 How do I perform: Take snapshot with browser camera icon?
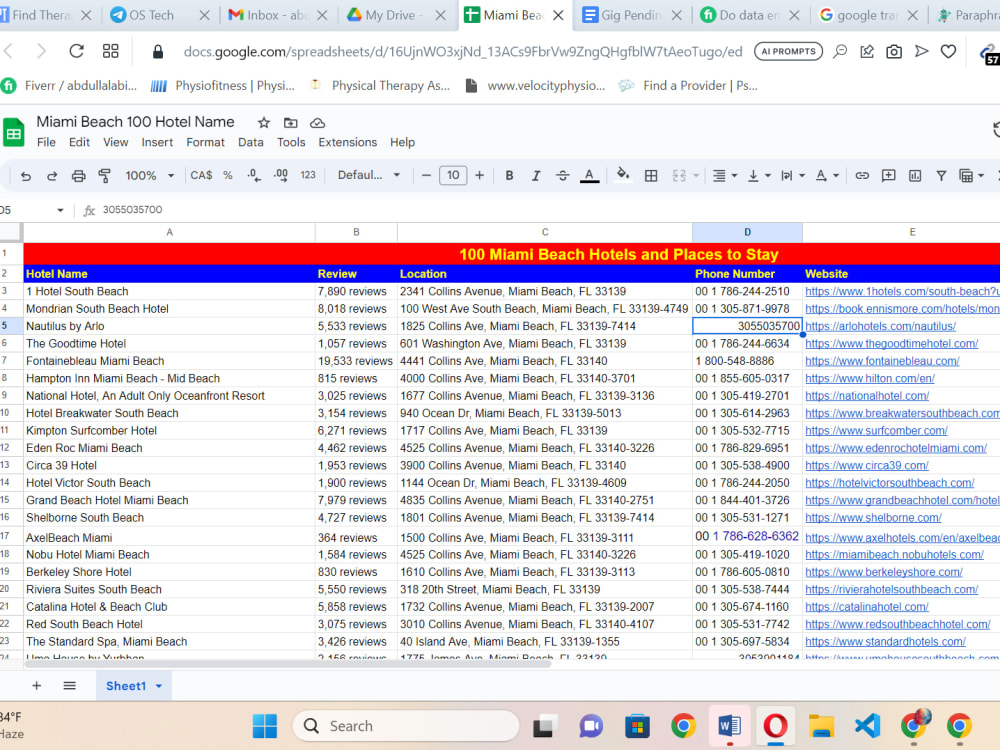click(894, 52)
